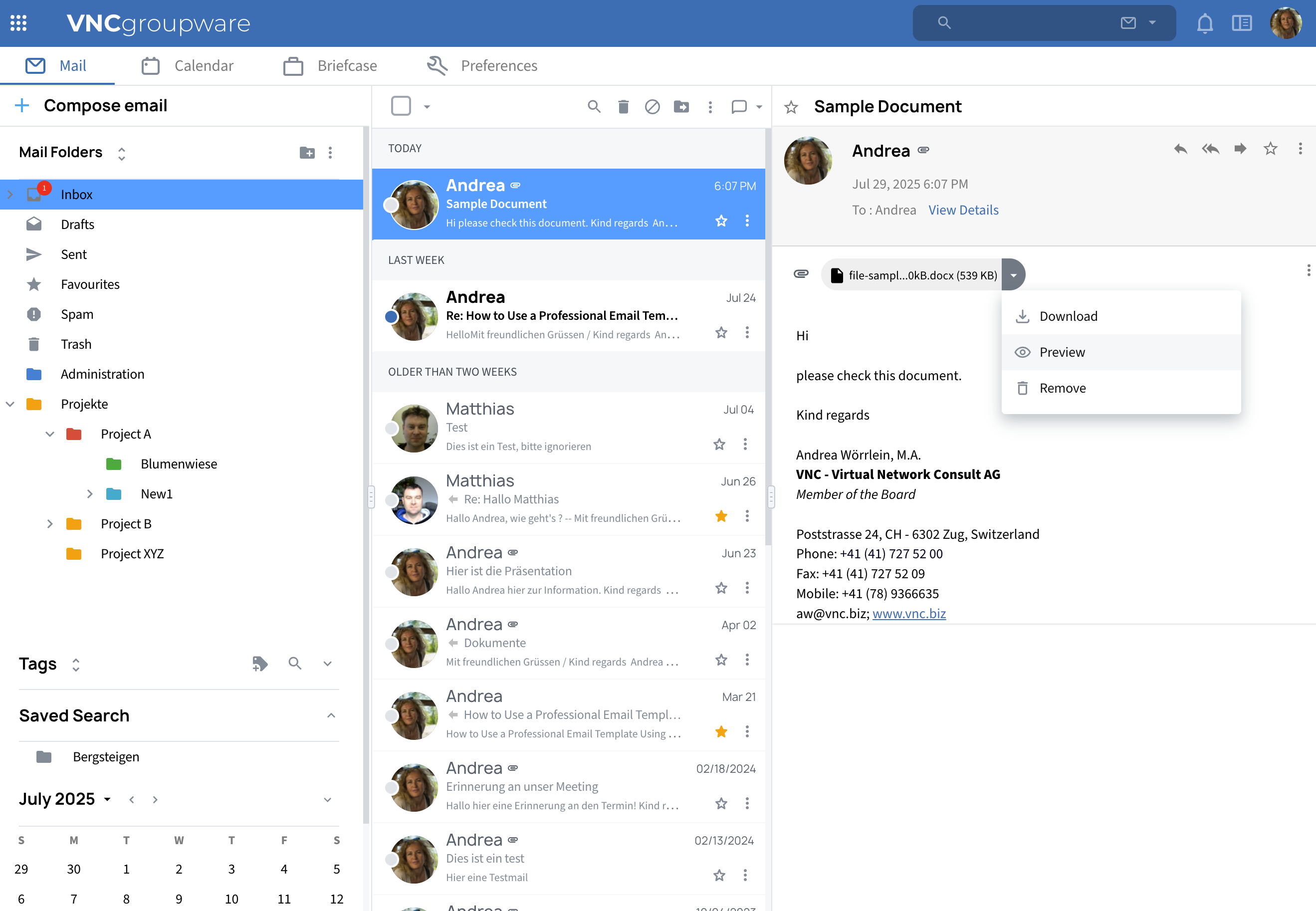1316x911 pixels.
Task: Star the Matthias Test email
Action: click(719, 445)
